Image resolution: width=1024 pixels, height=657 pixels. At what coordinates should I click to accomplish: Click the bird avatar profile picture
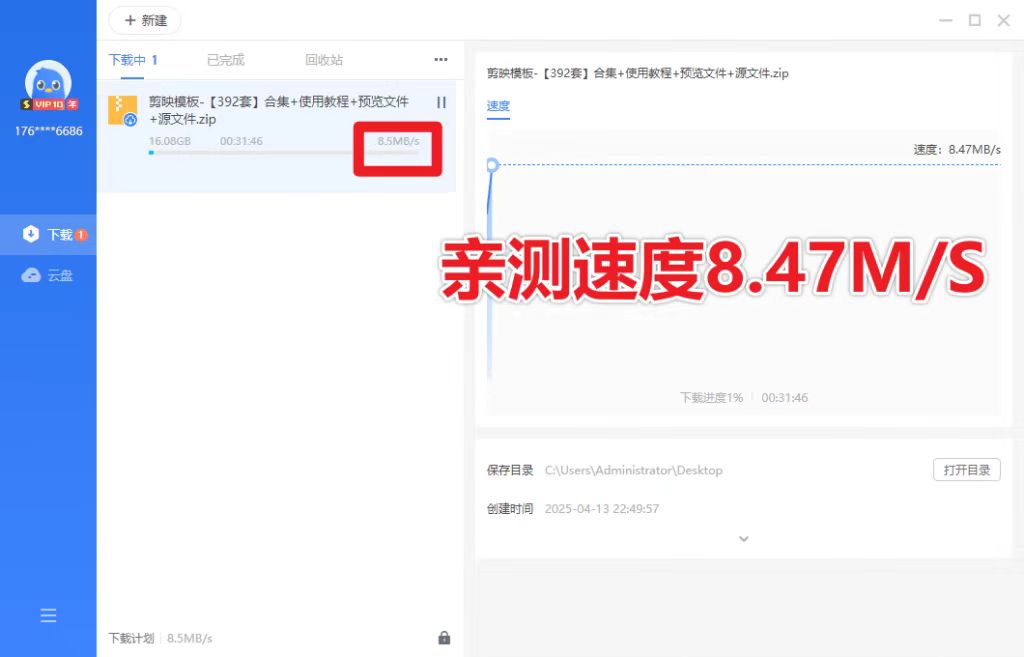click(x=48, y=83)
